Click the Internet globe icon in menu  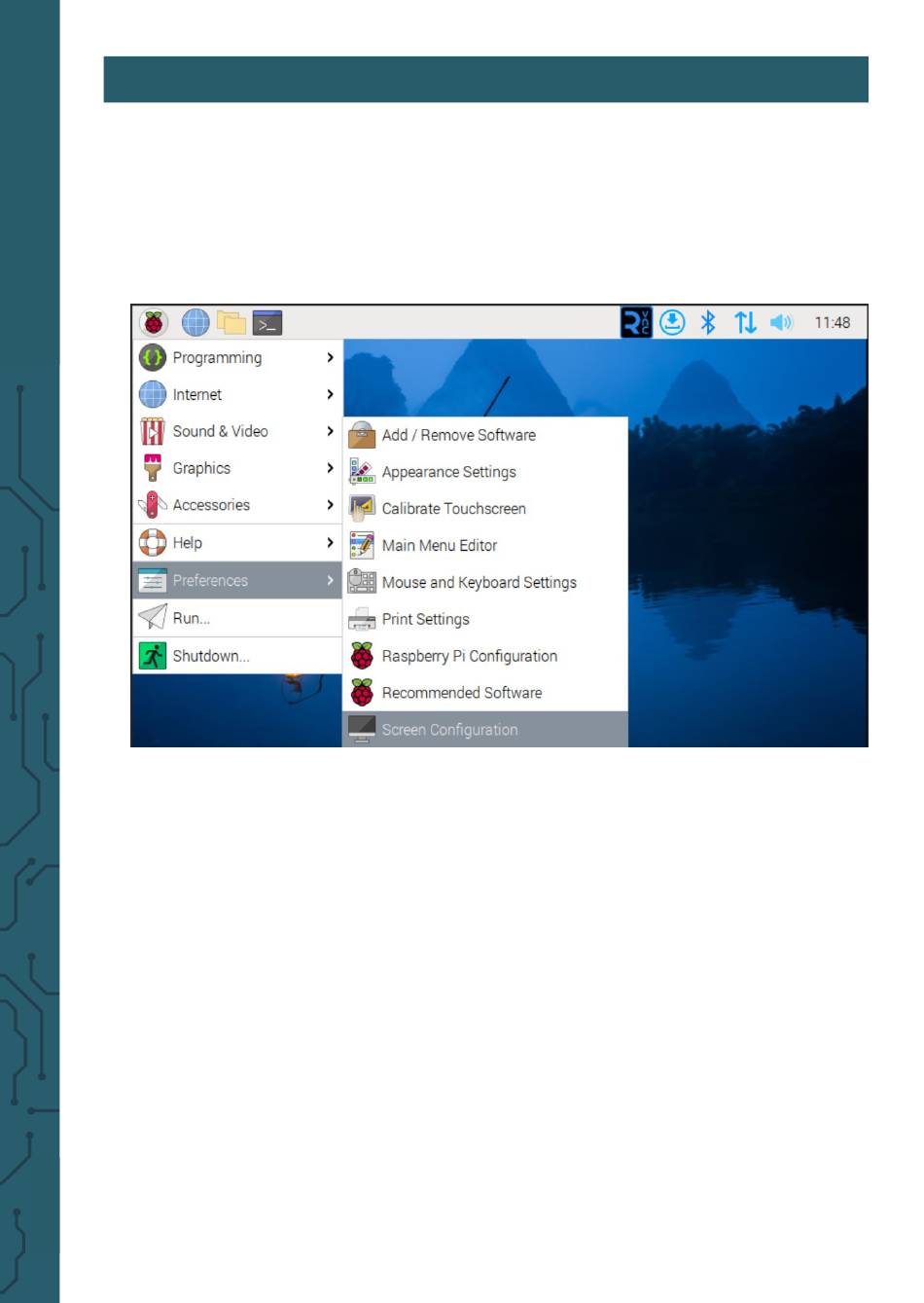153,394
